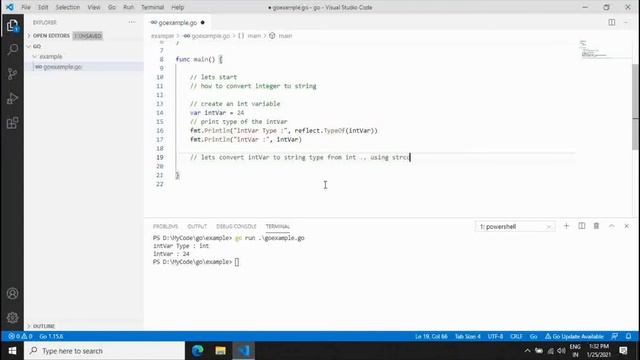Change the Go language mode
This screenshot has height=360, width=640.
[x=533, y=336]
